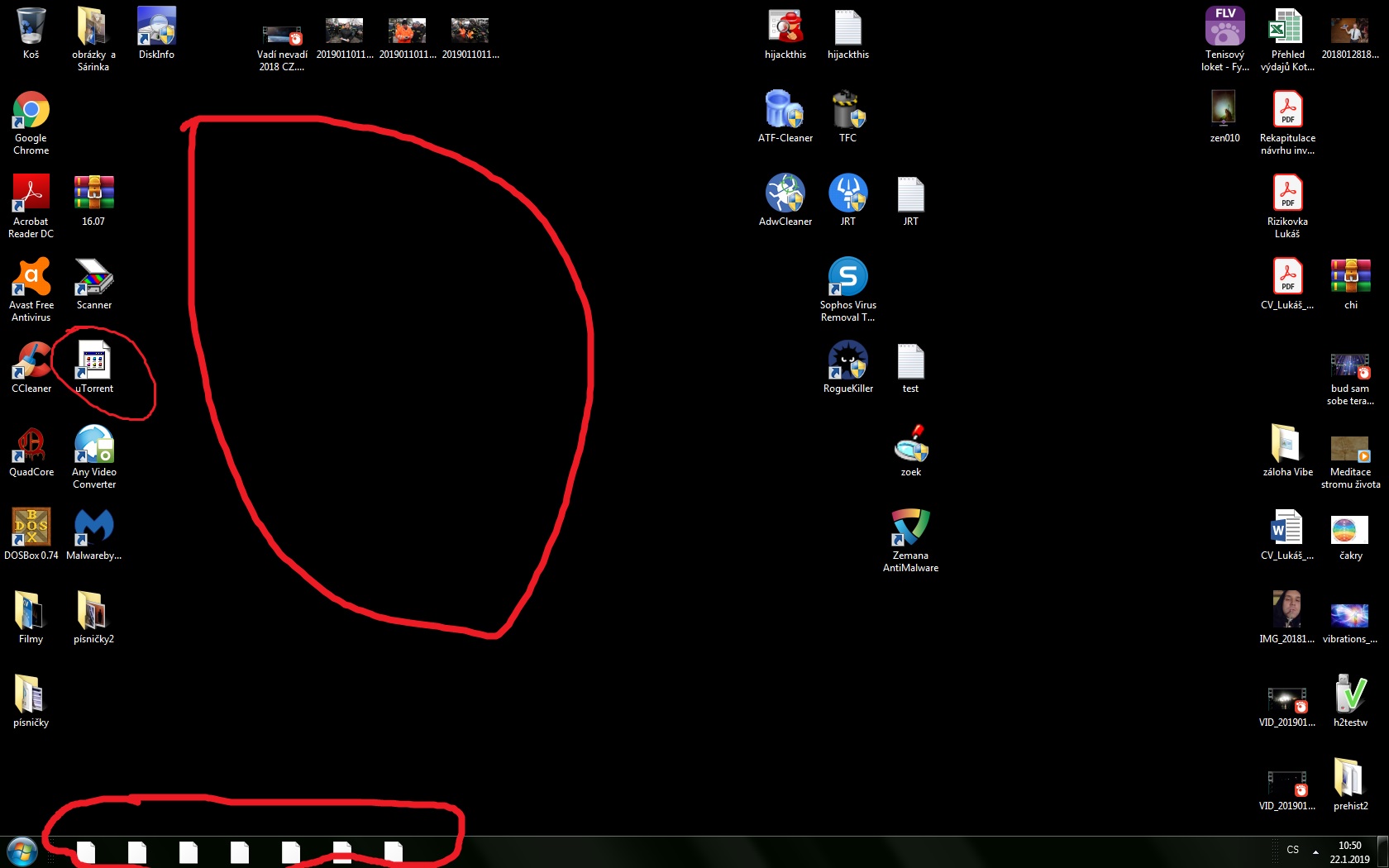
Task: Select the Koš recycle bin icon
Action: 31,28
